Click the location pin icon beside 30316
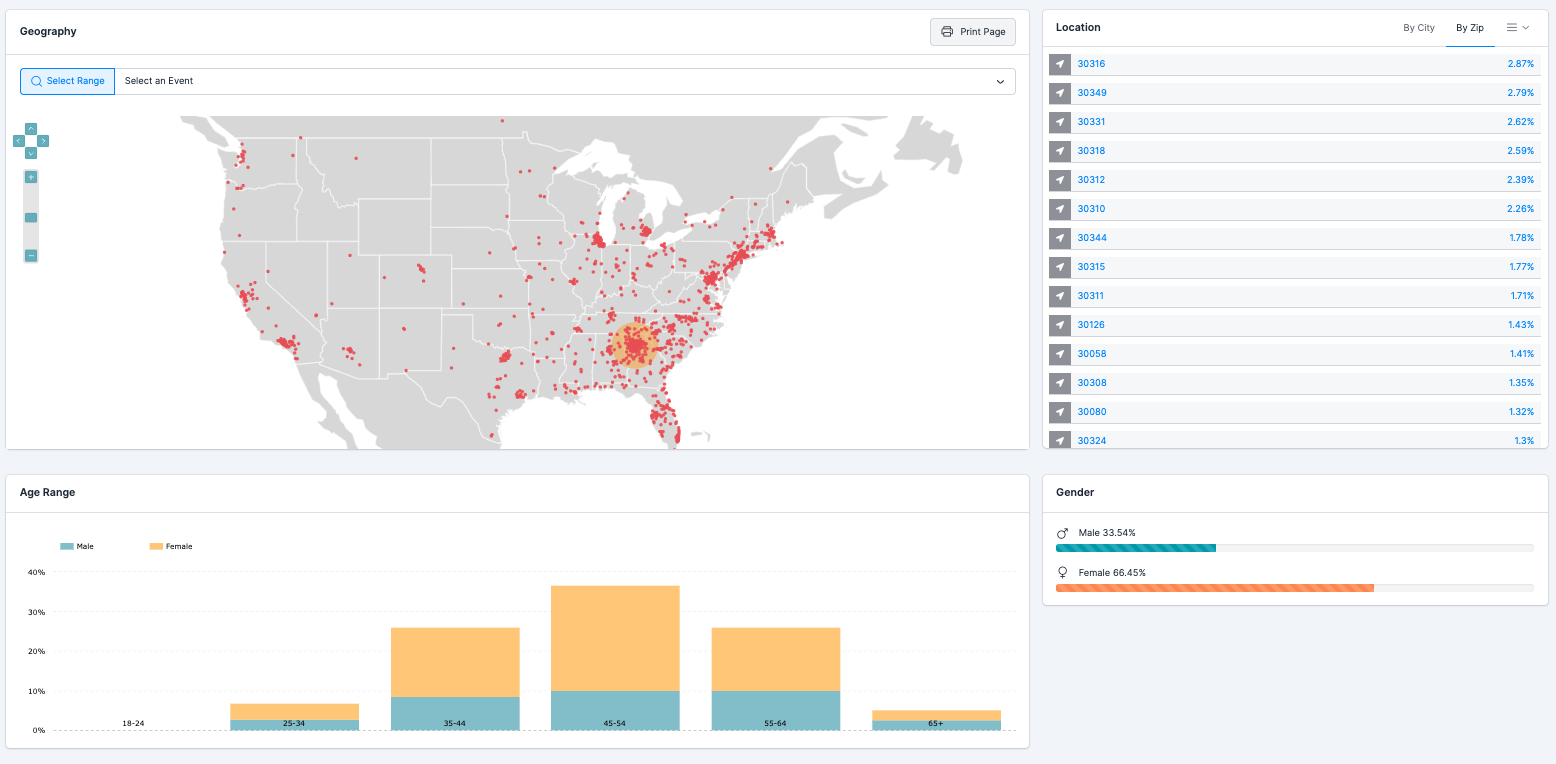This screenshot has height=764, width=1556. point(1060,63)
